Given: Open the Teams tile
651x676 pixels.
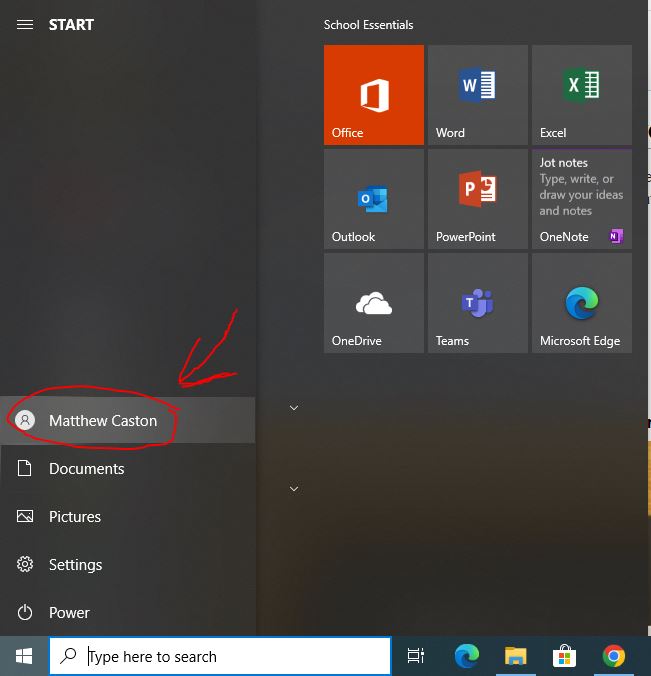Looking at the screenshot, I should (x=478, y=303).
